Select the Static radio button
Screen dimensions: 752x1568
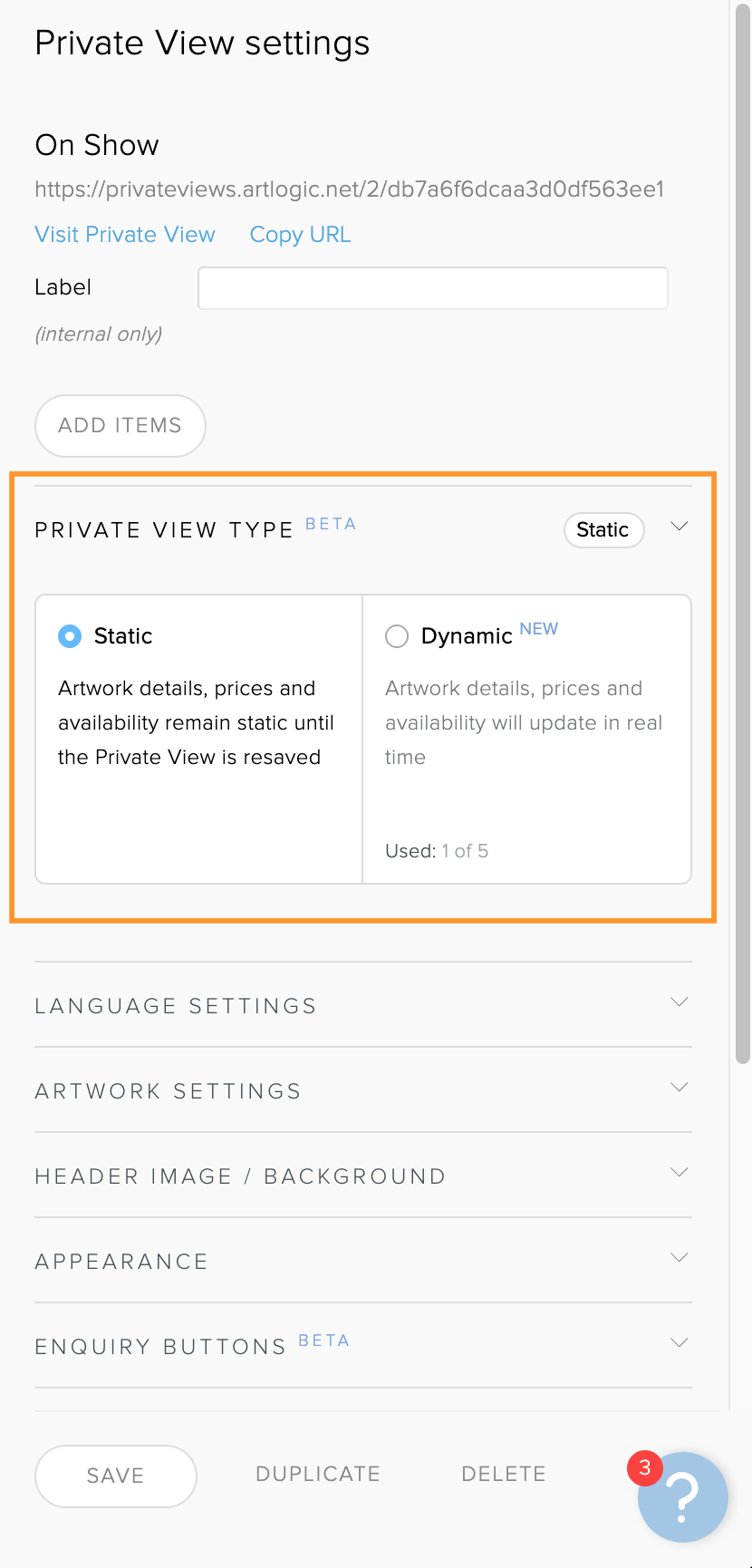[x=70, y=636]
